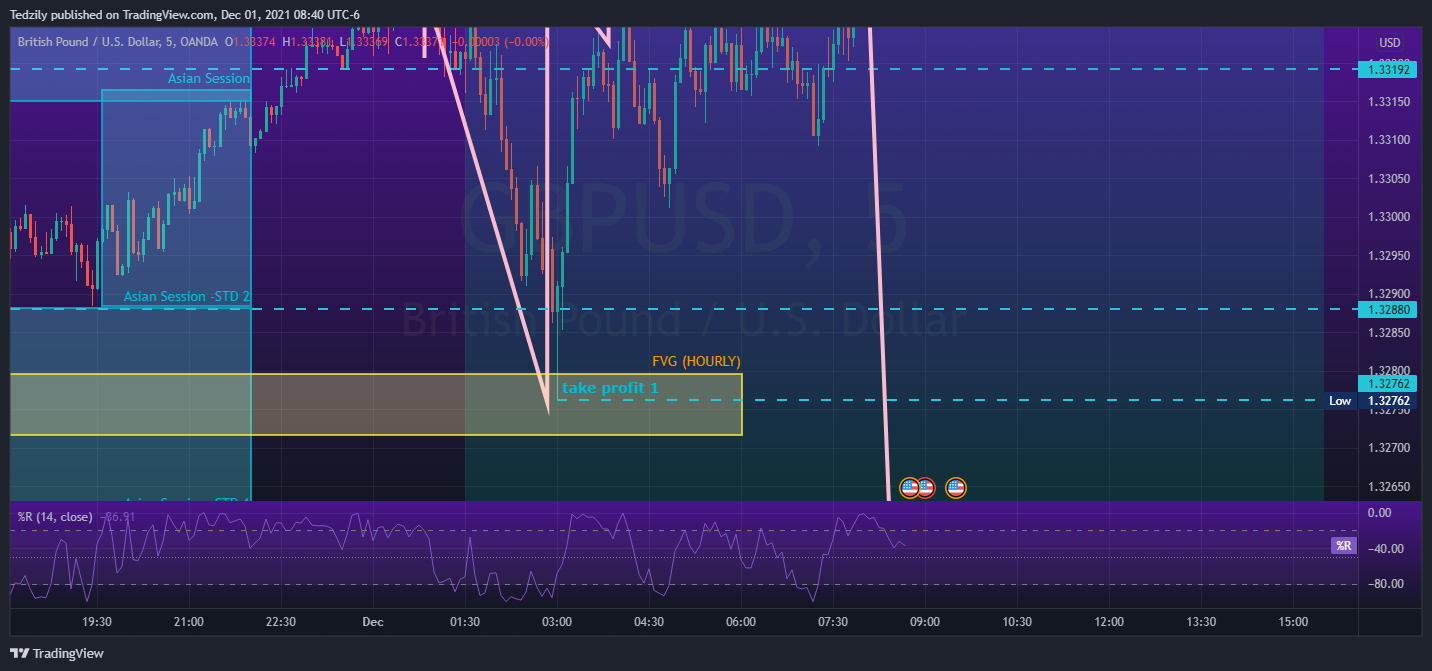Click the 06:00 time axis label
This screenshot has width=1432, height=671.
tap(741, 622)
